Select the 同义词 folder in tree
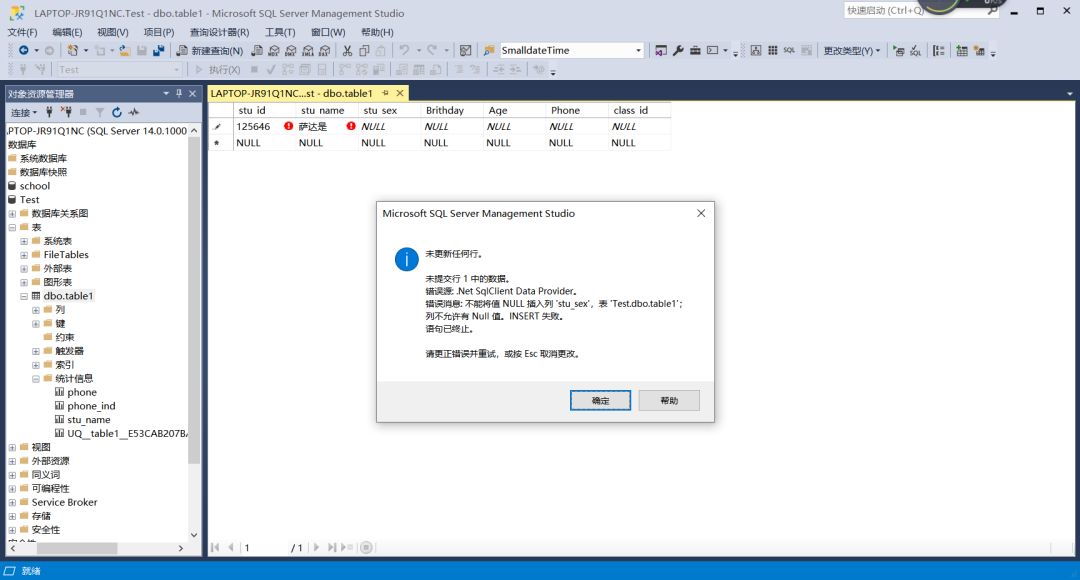This screenshot has height=580, width=1080. 45,475
